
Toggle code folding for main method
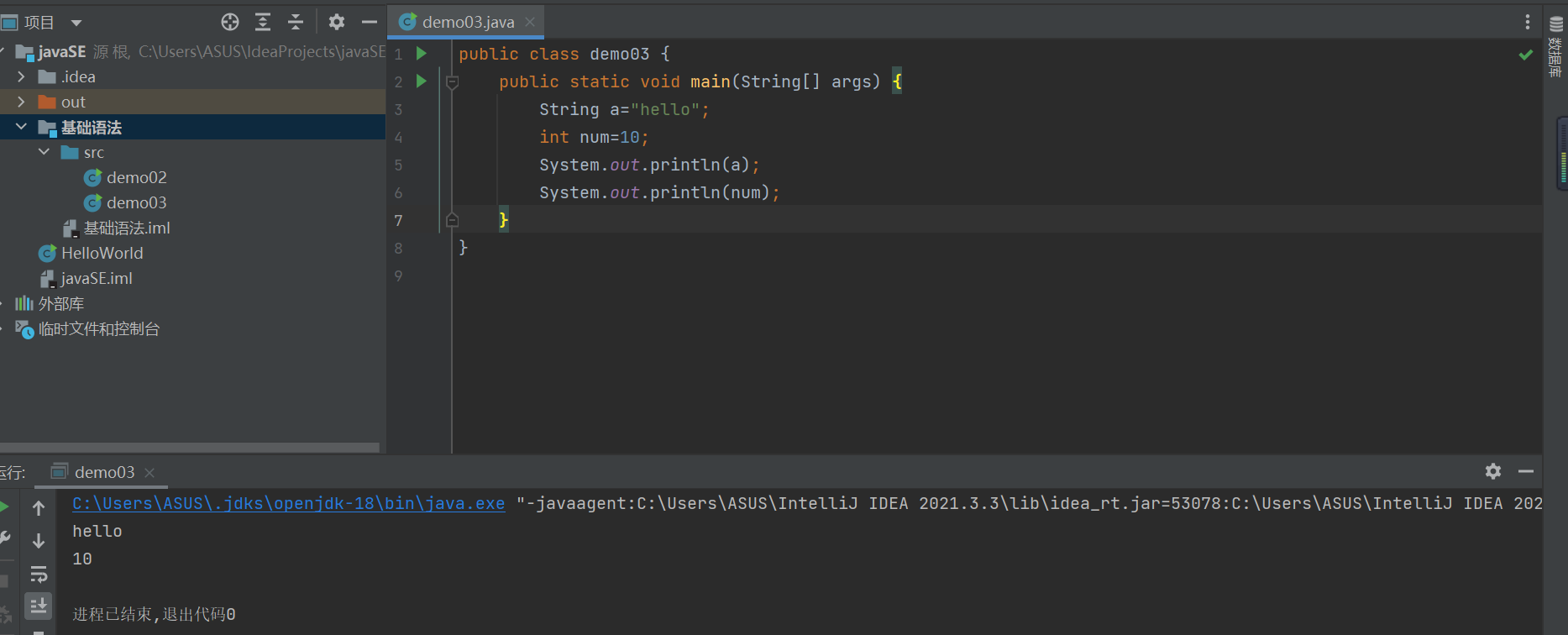tap(452, 82)
